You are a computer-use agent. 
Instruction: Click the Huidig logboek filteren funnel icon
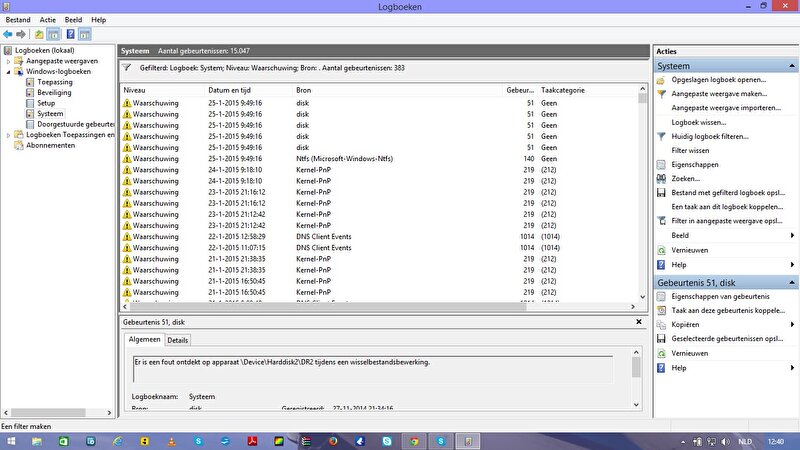tap(662, 135)
